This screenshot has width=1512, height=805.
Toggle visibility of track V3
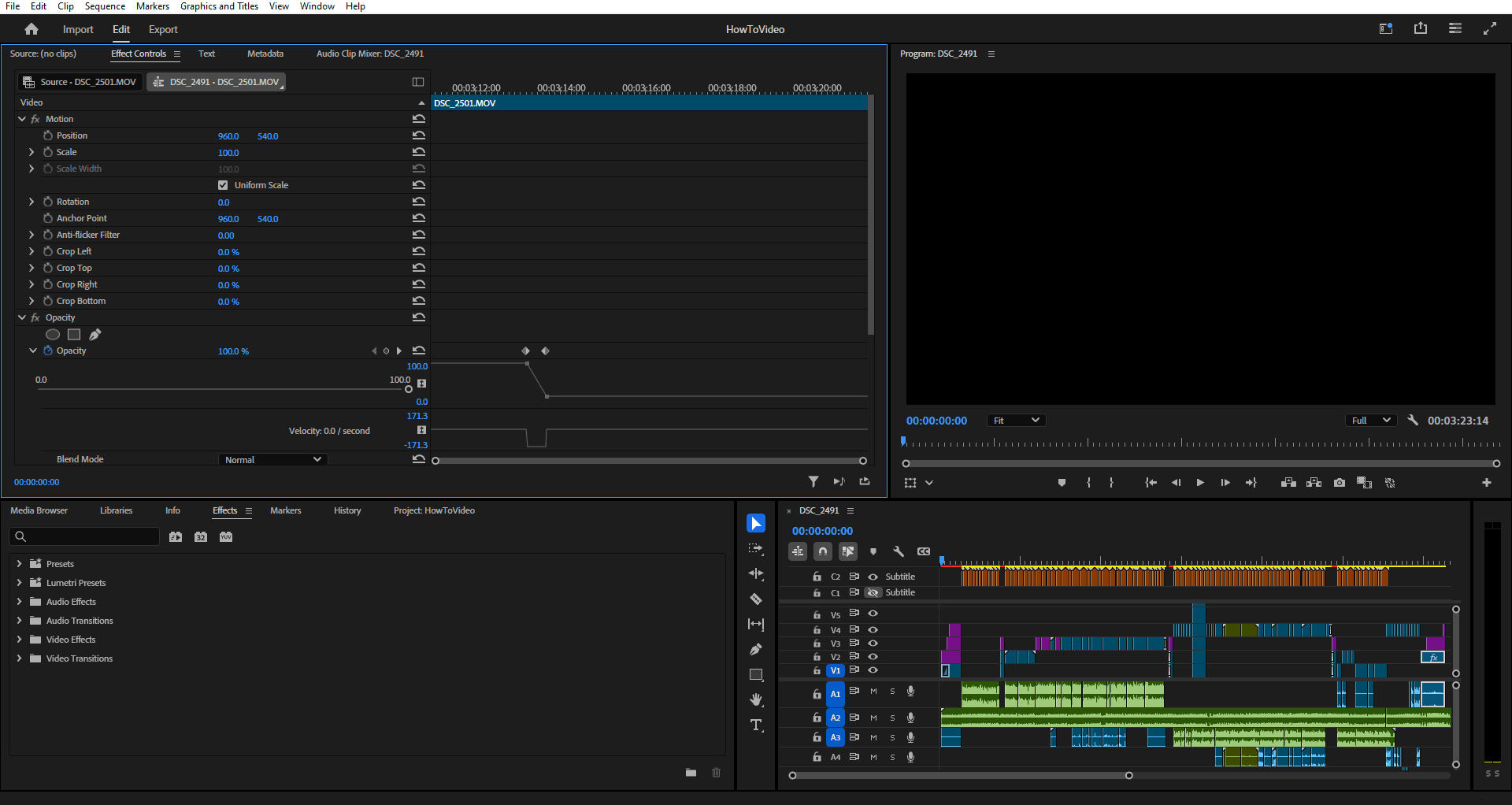click(x=873, y=644)
